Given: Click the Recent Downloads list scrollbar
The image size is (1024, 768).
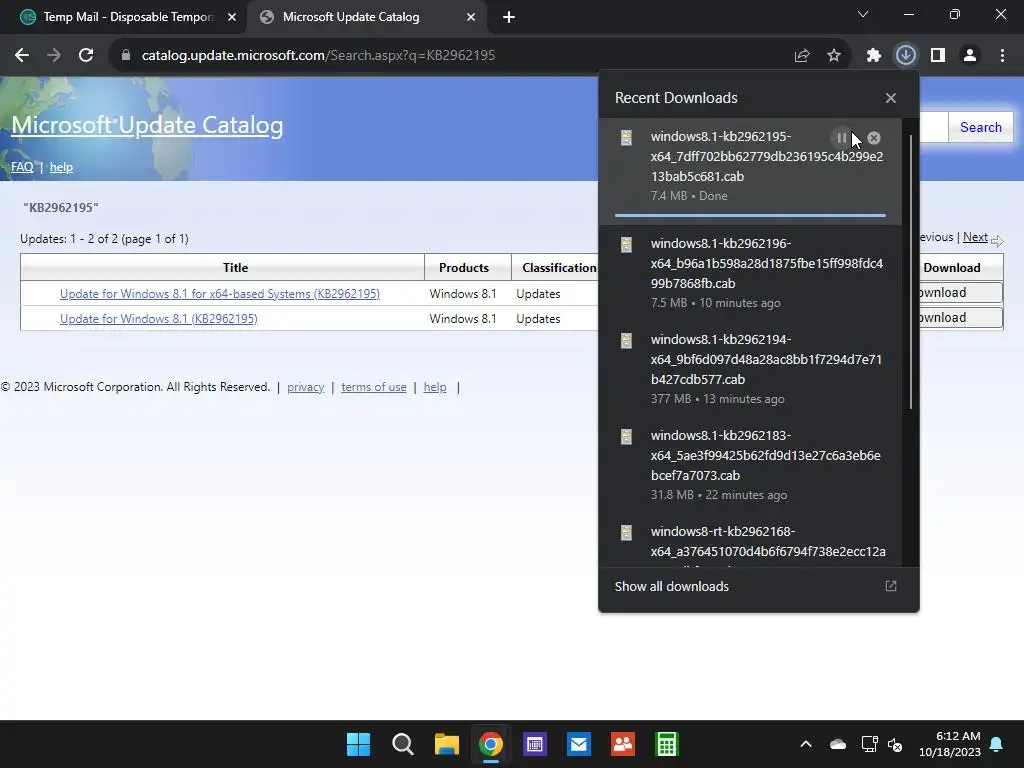Looking at the screenshot, I should coord(911,272).
